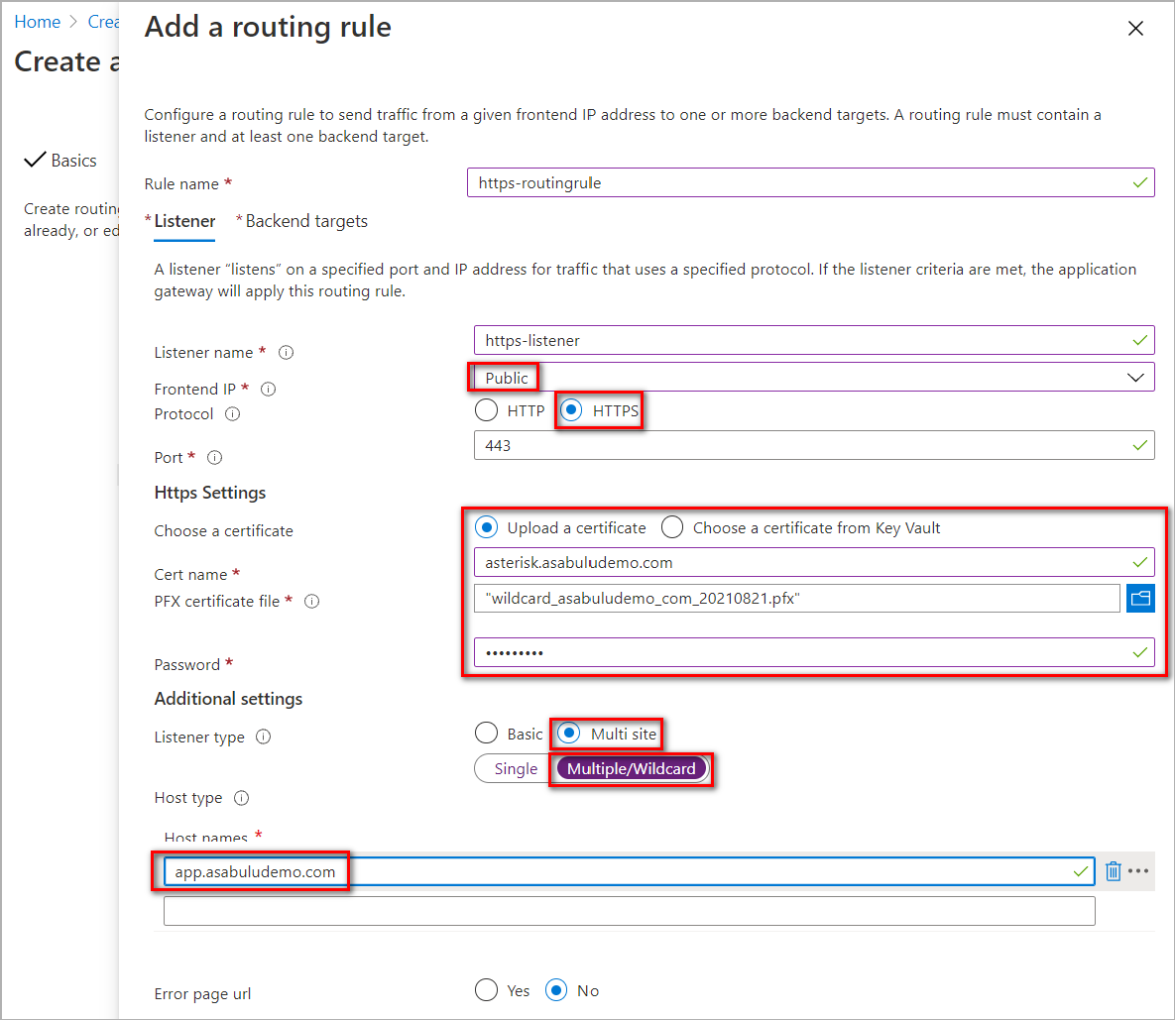View the Protocol info tooltip
This screenshot has height=1021, width=1176.
click(x=231, y=414)
